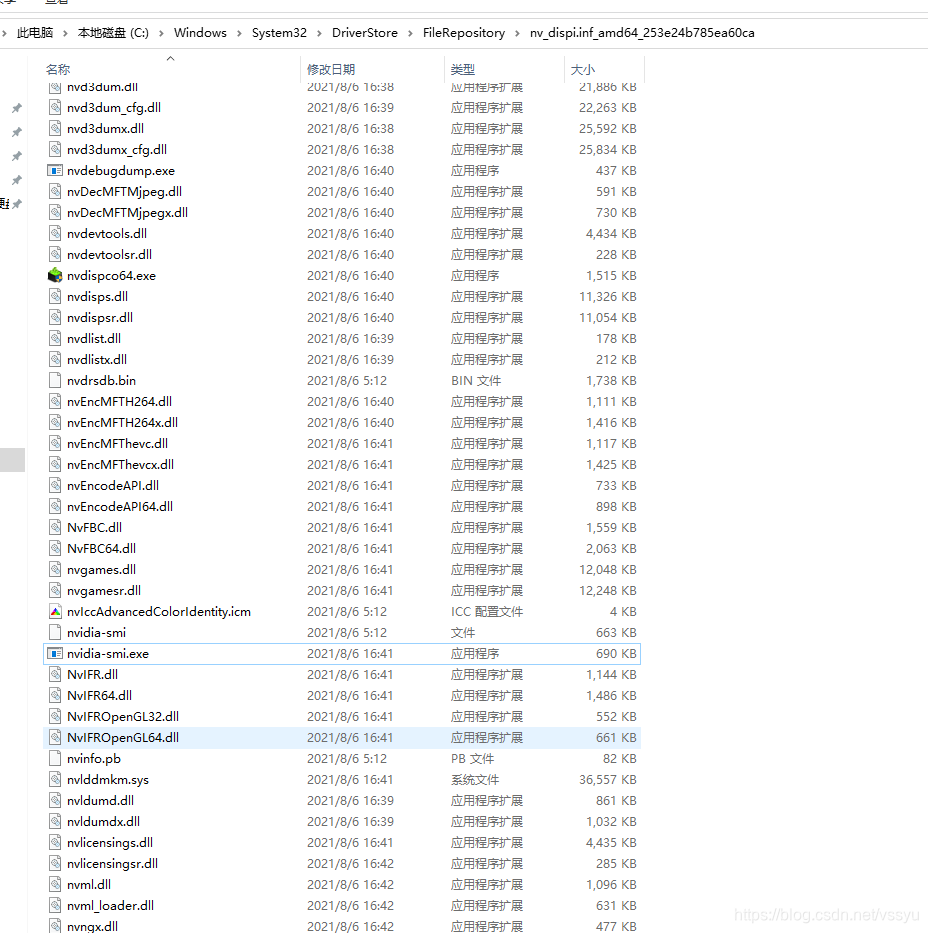Click the icon of nvEncMFTH264.dll
Viewport: 928px width, 933px height.
tap(55, 402)
